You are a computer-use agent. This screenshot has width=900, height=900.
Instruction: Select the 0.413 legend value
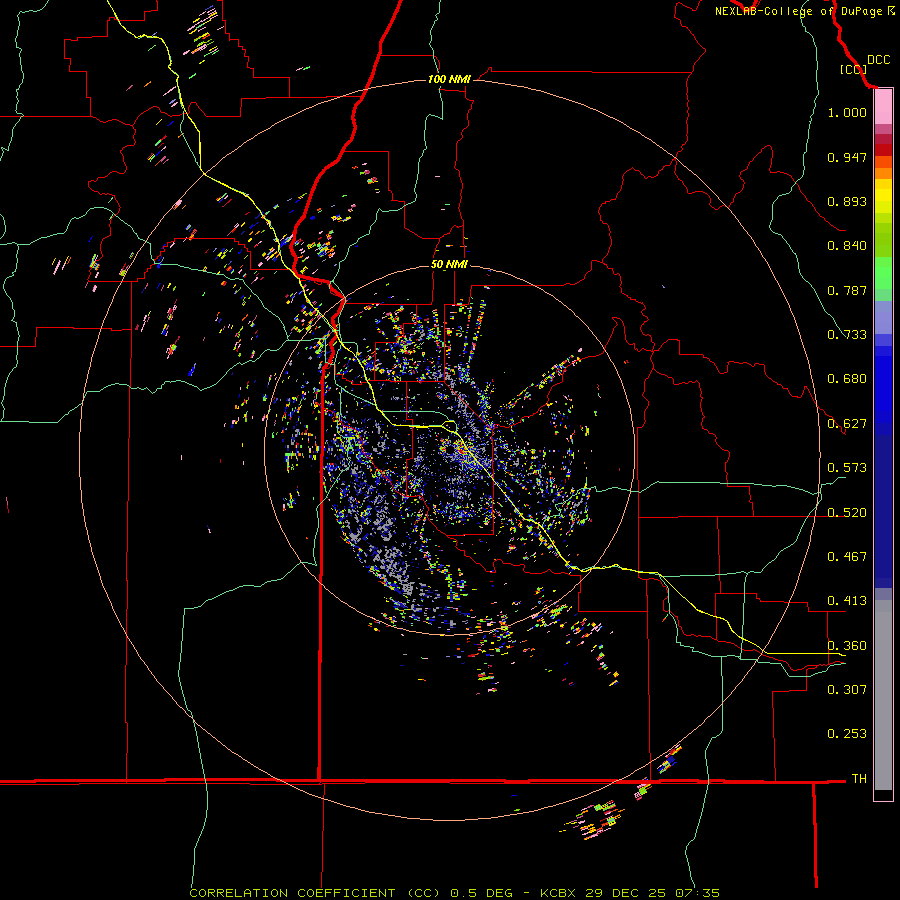pyautogui.click(x=847, y=601)
